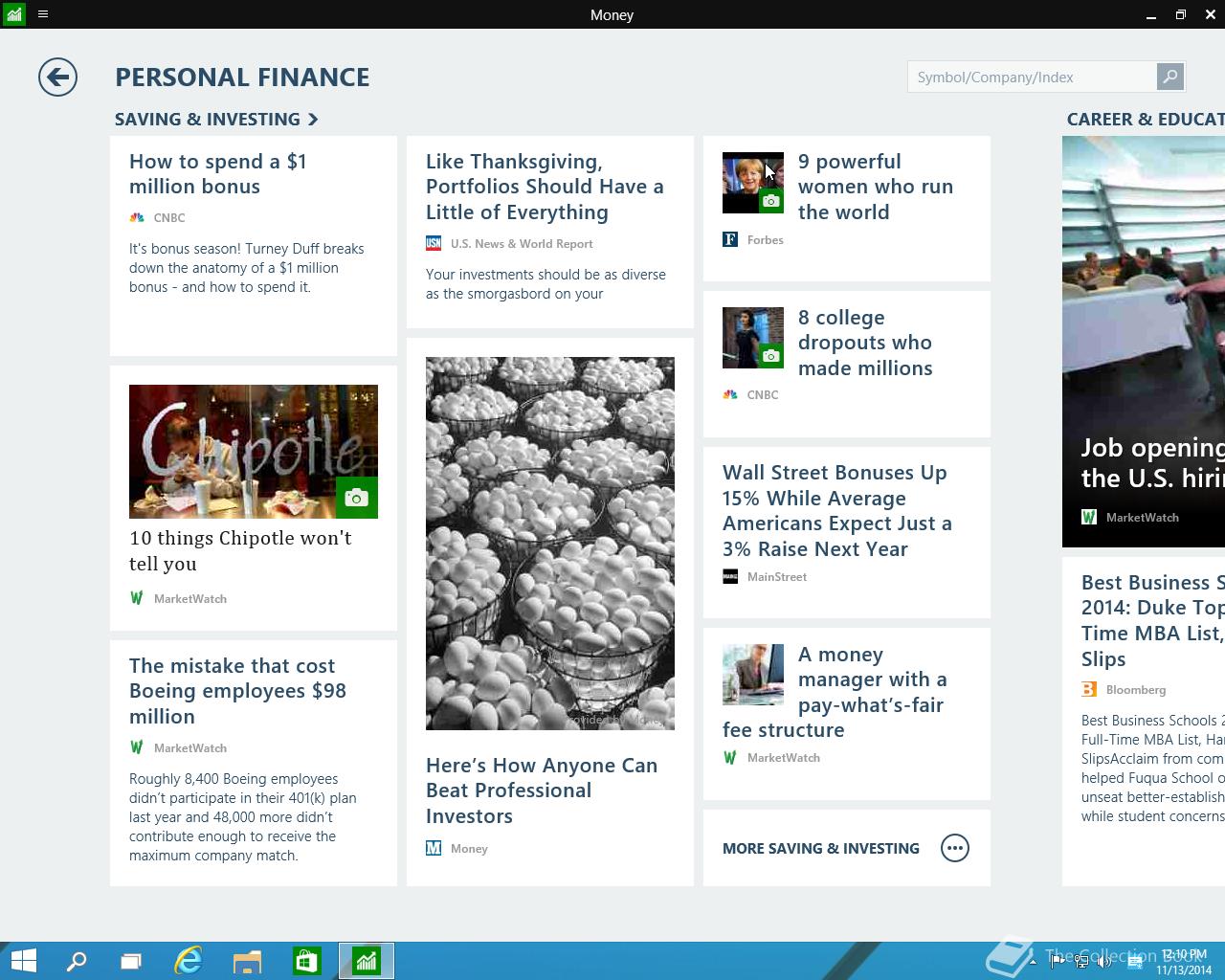Open taskbar Search magnifier
This screenshot has height=980, width=1225.
pyautogui.click(x=76, y=961)
